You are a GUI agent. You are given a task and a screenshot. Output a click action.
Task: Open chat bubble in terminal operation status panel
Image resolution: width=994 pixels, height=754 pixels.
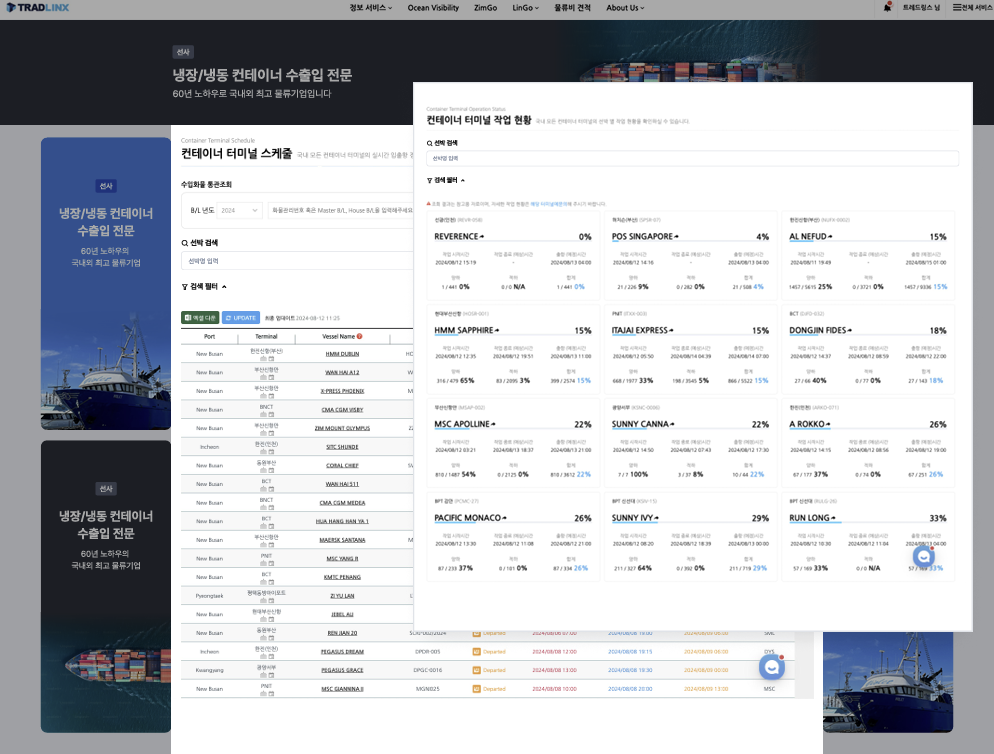924,557
